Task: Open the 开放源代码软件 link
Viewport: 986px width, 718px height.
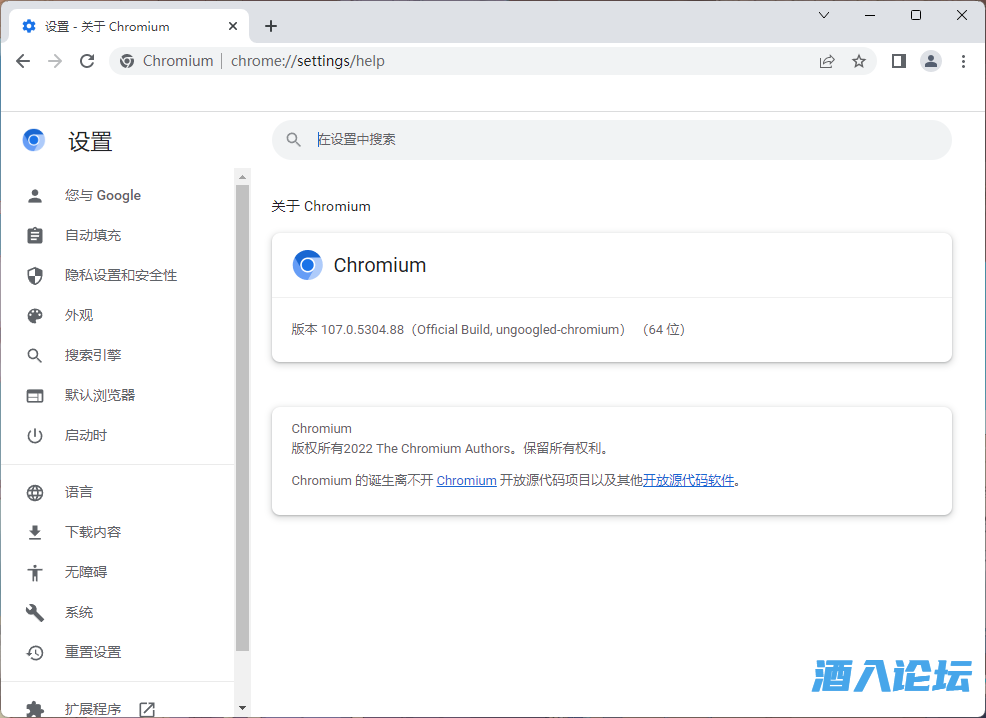Action: (688, 480)
